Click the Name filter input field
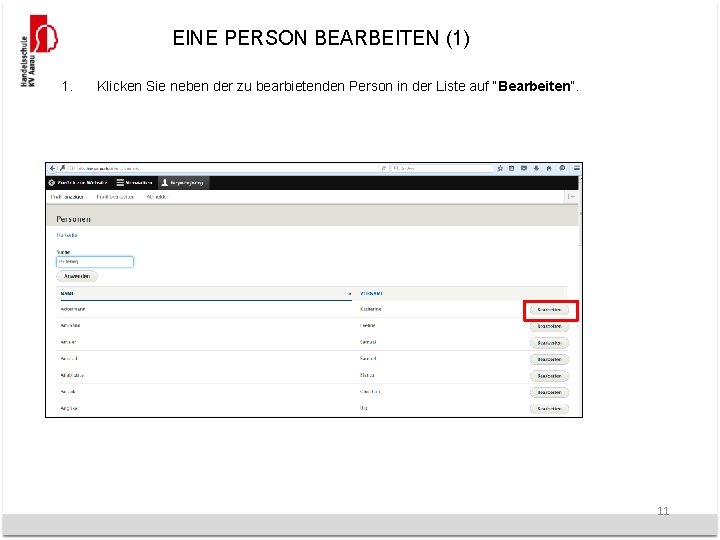 95,262
